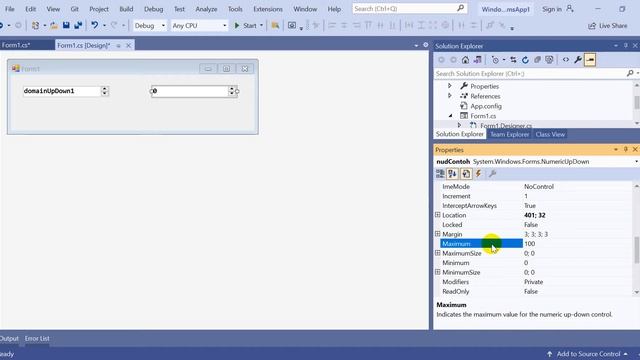Open the File menu
The image size is (640, 360).
[x=9, y=9]
